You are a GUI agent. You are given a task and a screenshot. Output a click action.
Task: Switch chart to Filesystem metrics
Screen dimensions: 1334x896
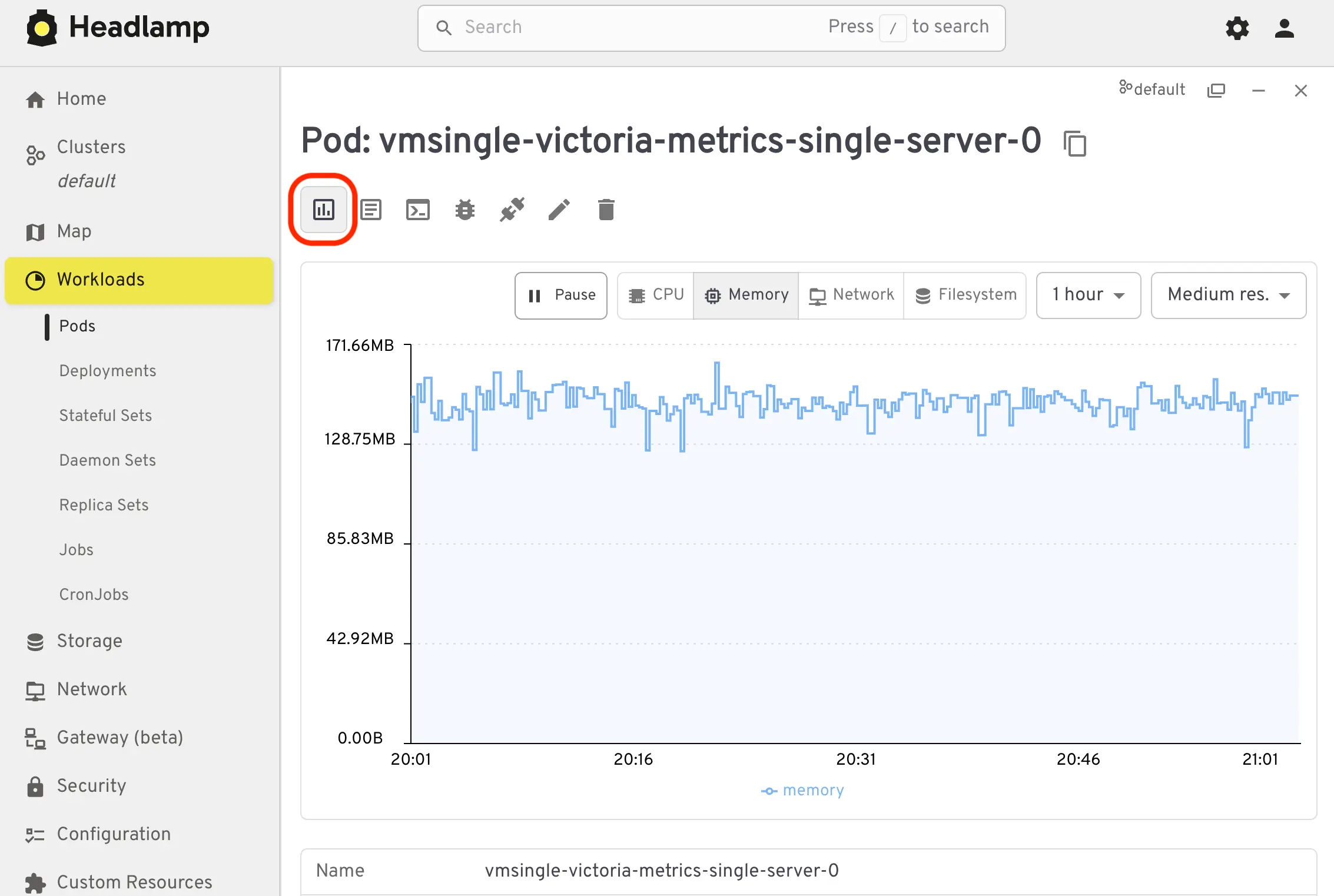tap(965, 295)
